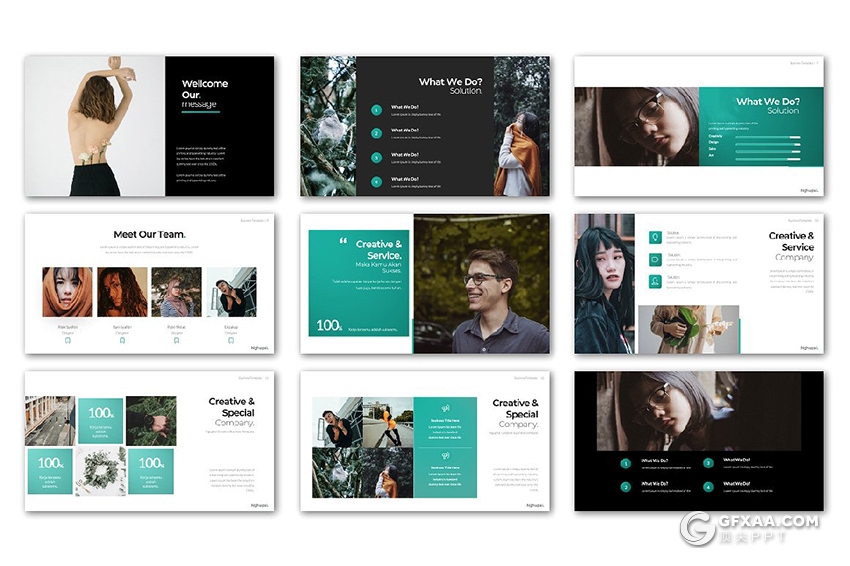Click the person icon beside the third Solution
The image size is (850, 566).
point(655,282)
